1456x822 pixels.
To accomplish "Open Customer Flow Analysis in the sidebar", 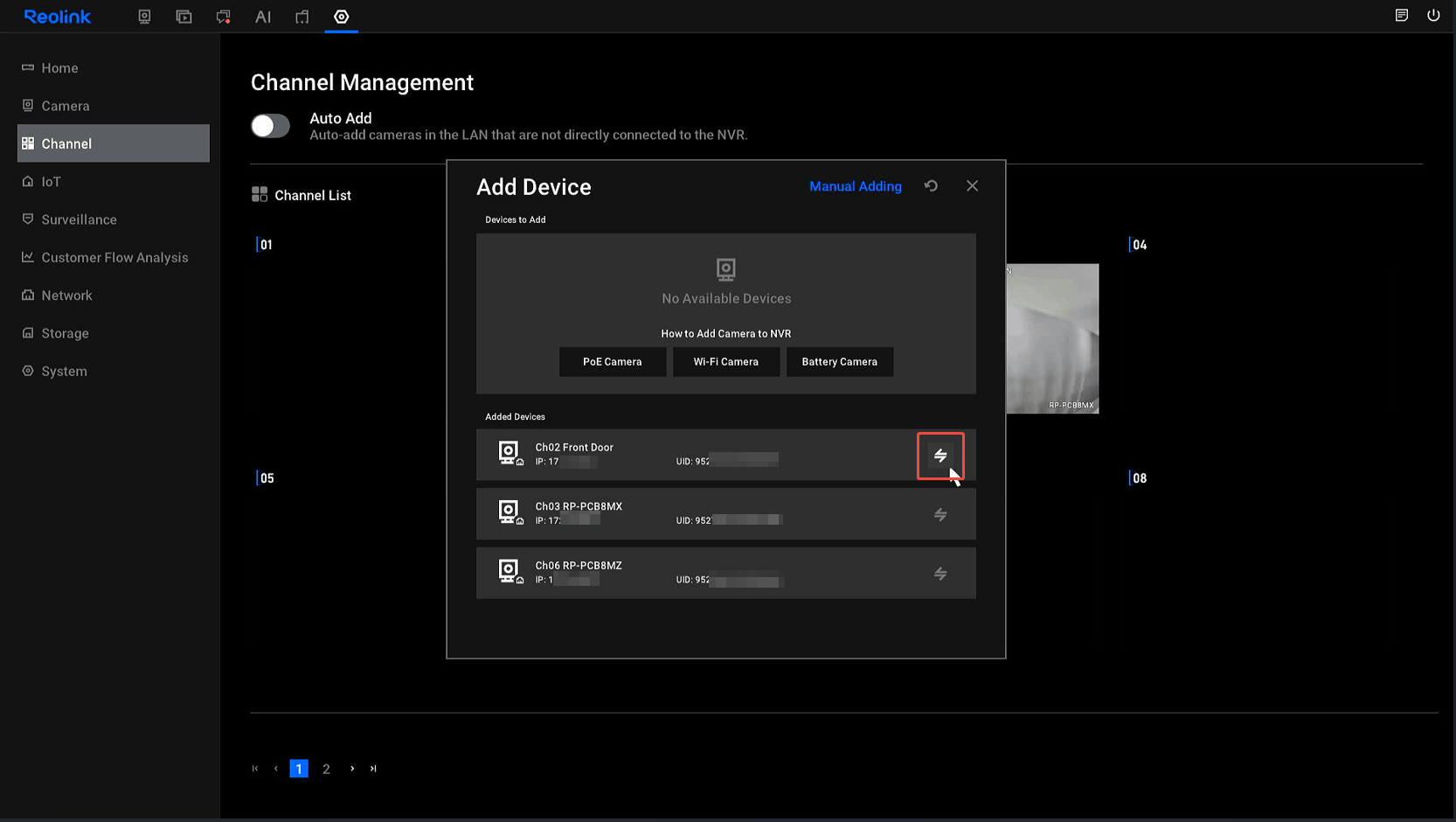I will click(x=114, y=257).
